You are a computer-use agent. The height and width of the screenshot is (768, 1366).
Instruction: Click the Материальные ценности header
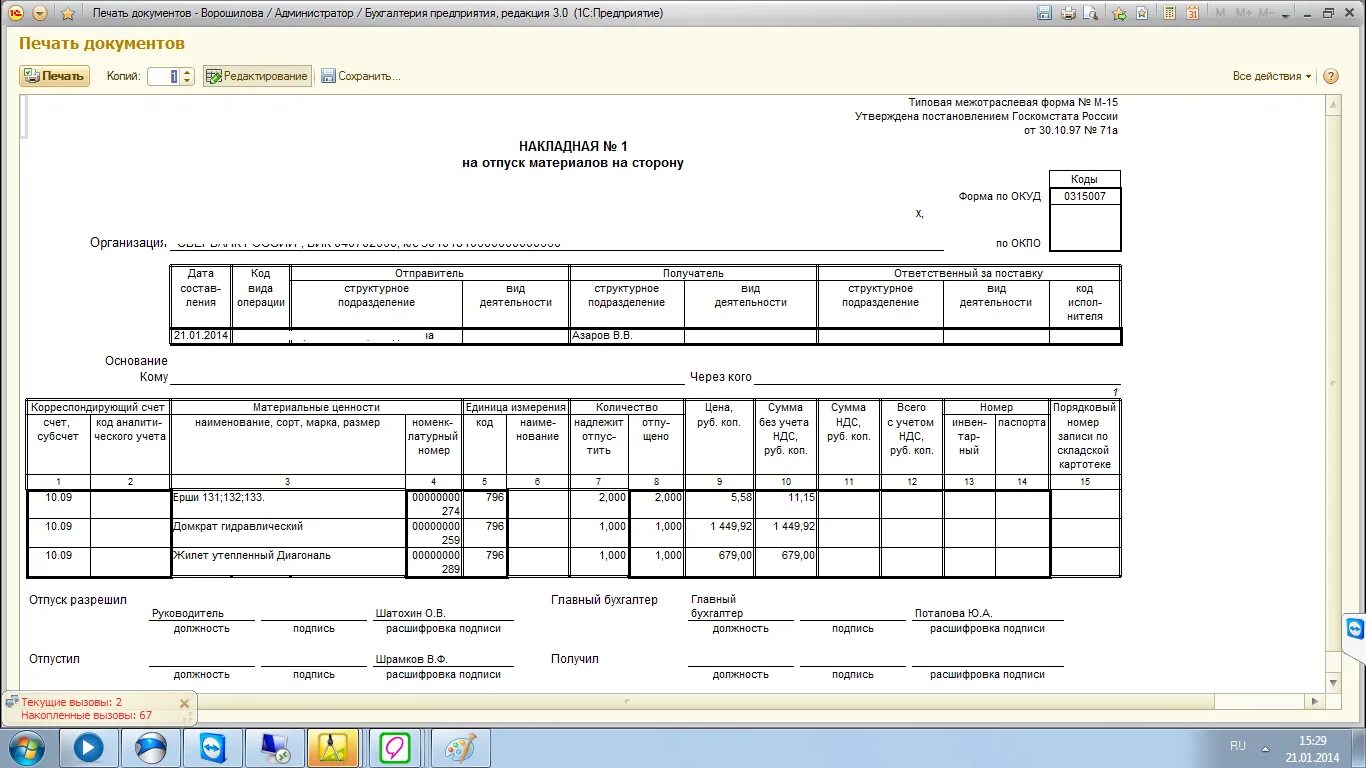(316, 407)
